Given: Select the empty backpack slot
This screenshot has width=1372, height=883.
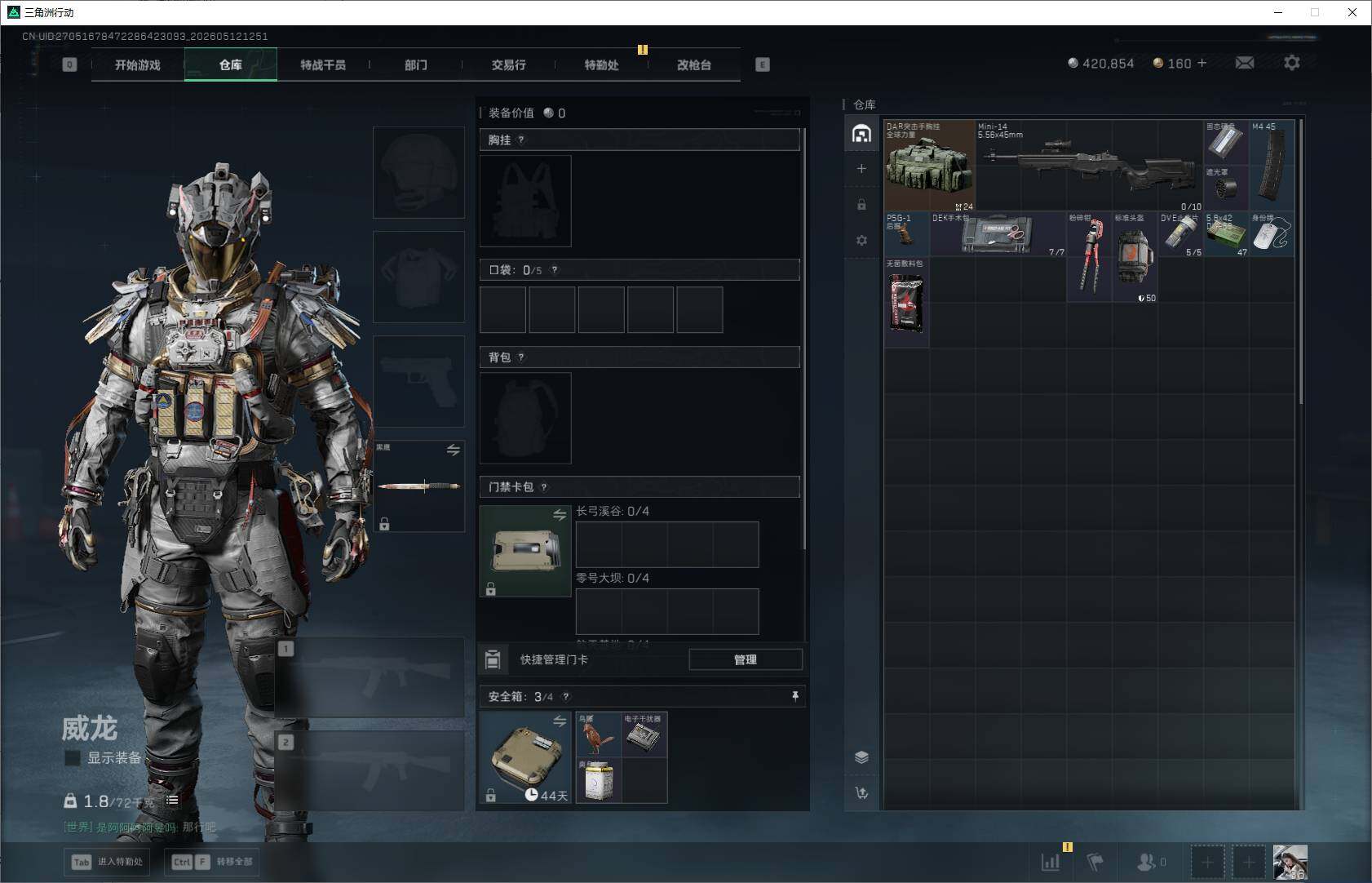Looking at the screenshot, I should tap(525, 419).
